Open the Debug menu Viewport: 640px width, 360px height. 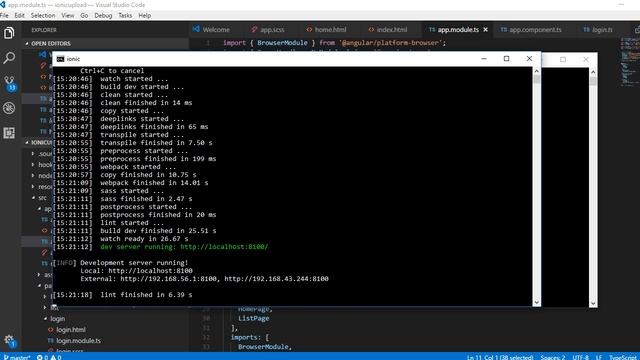pos(103,16)
